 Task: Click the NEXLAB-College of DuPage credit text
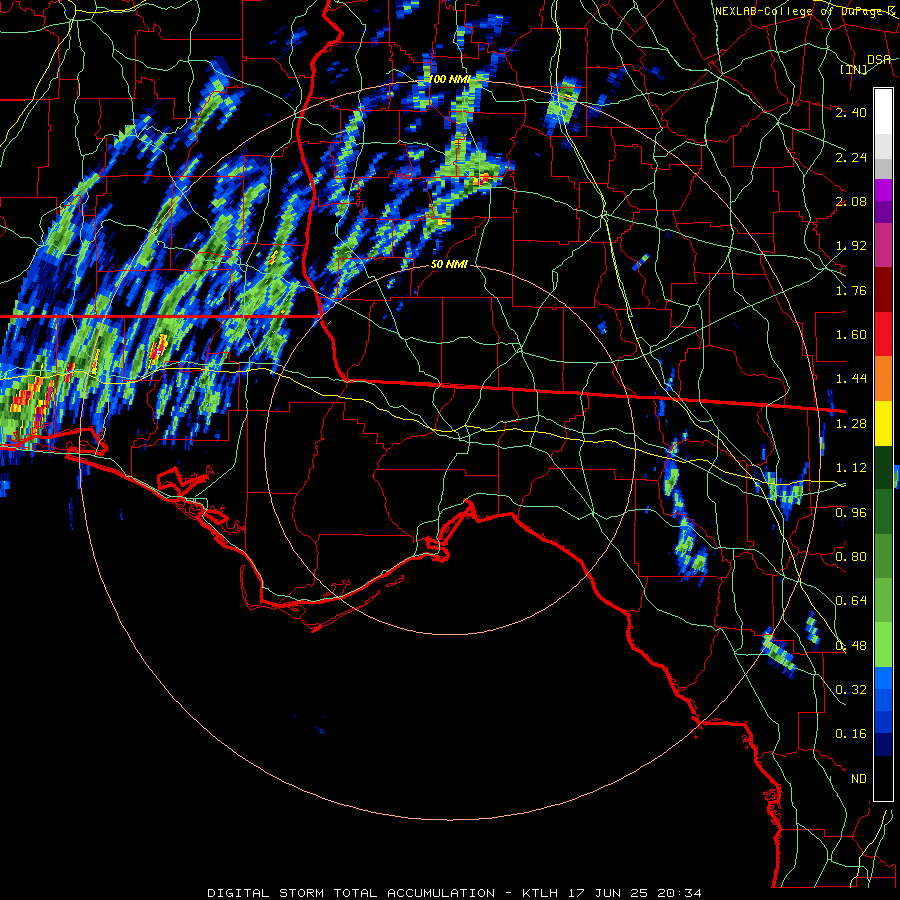(805, 11)
